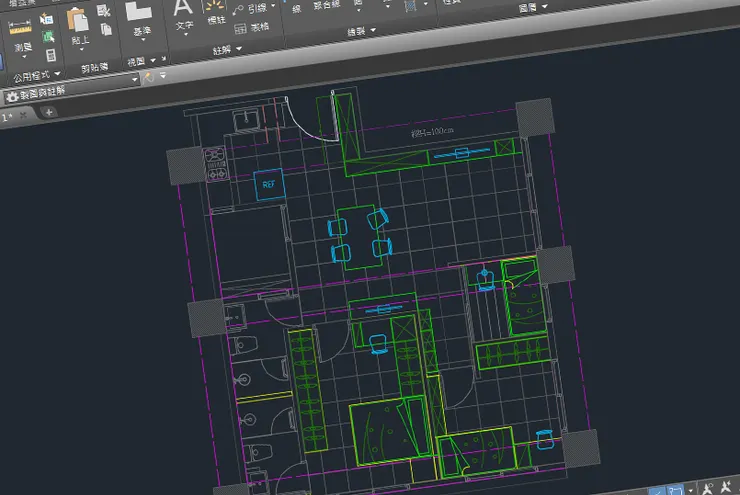
Task: Toggle the blue checkmark status bar button
Action: (657, 492)
